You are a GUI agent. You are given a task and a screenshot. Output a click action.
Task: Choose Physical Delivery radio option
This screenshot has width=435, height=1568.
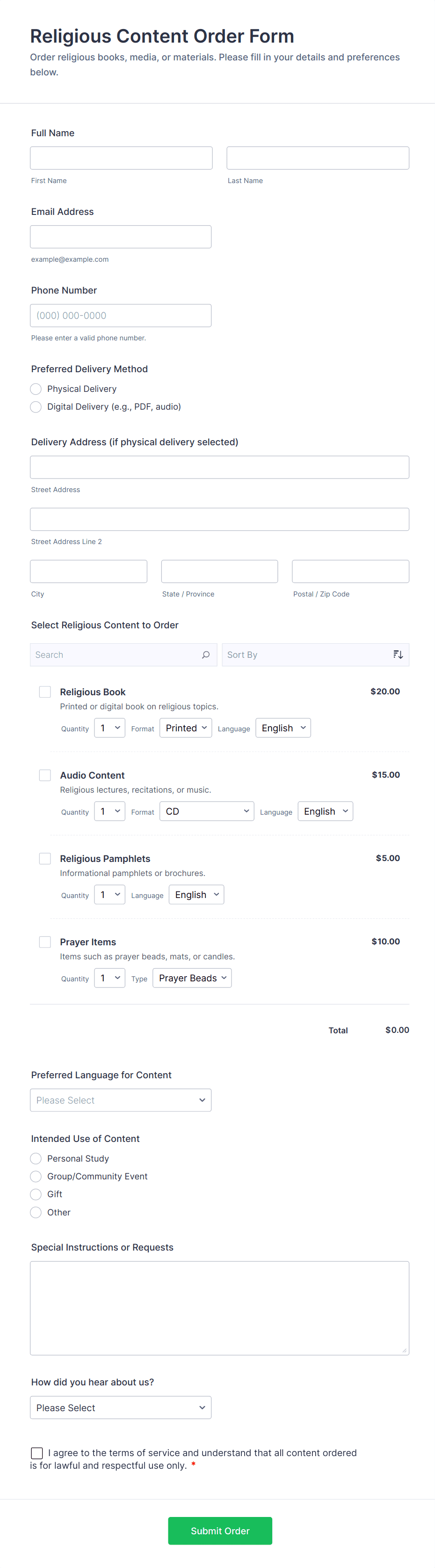(x=36, y=389)
